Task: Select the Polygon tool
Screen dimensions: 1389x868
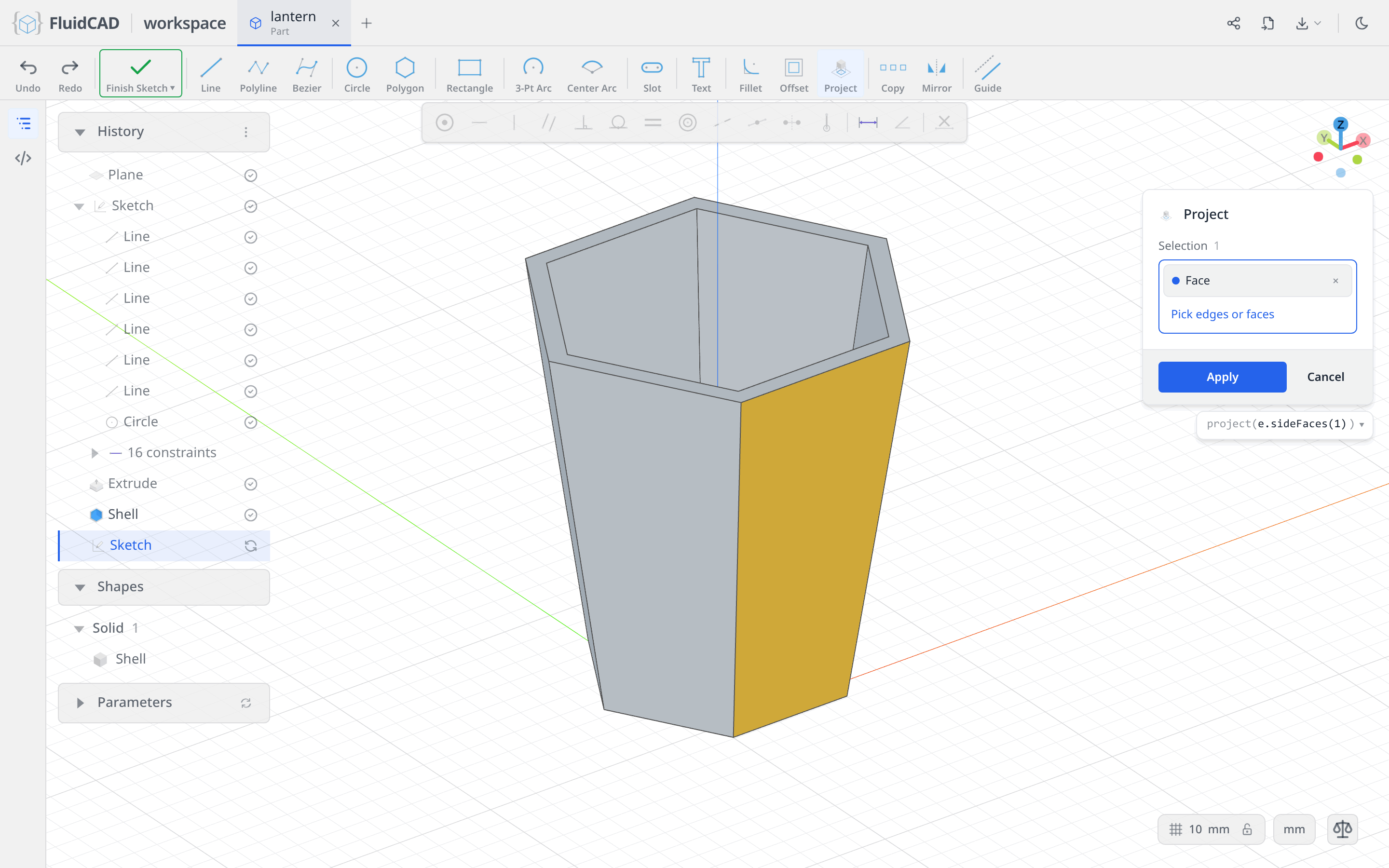Action: [405, 75]
